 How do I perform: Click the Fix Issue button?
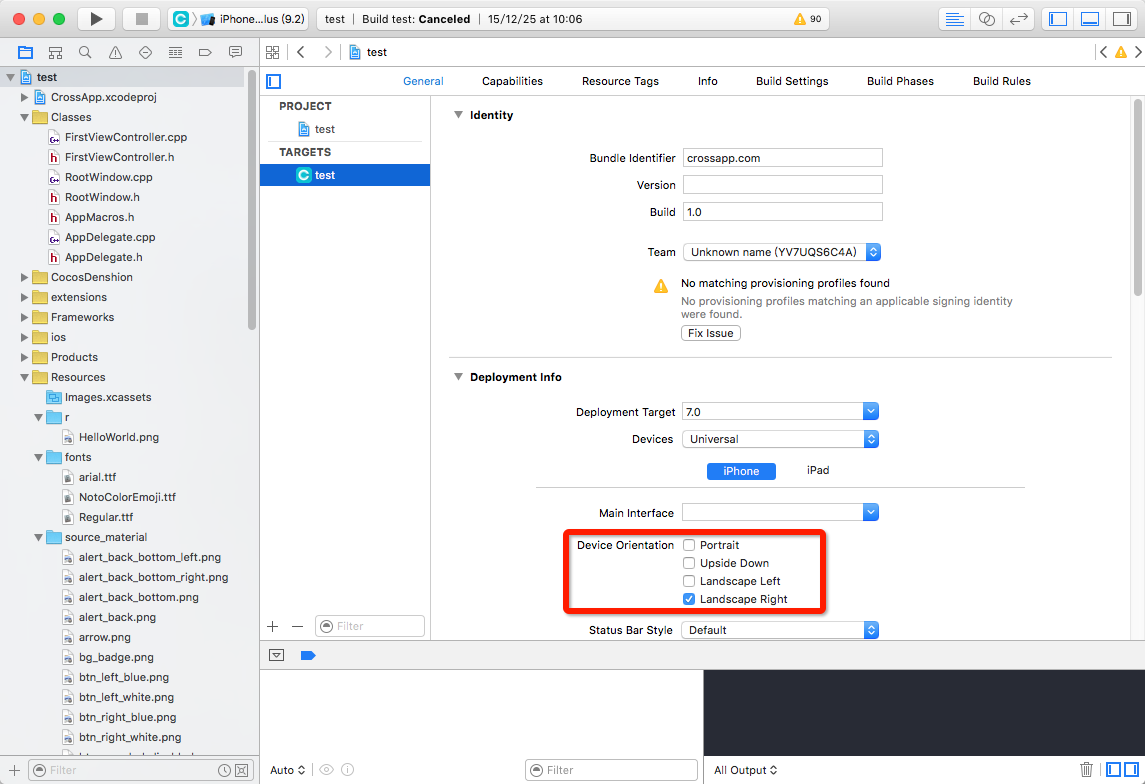coord(711,333)
